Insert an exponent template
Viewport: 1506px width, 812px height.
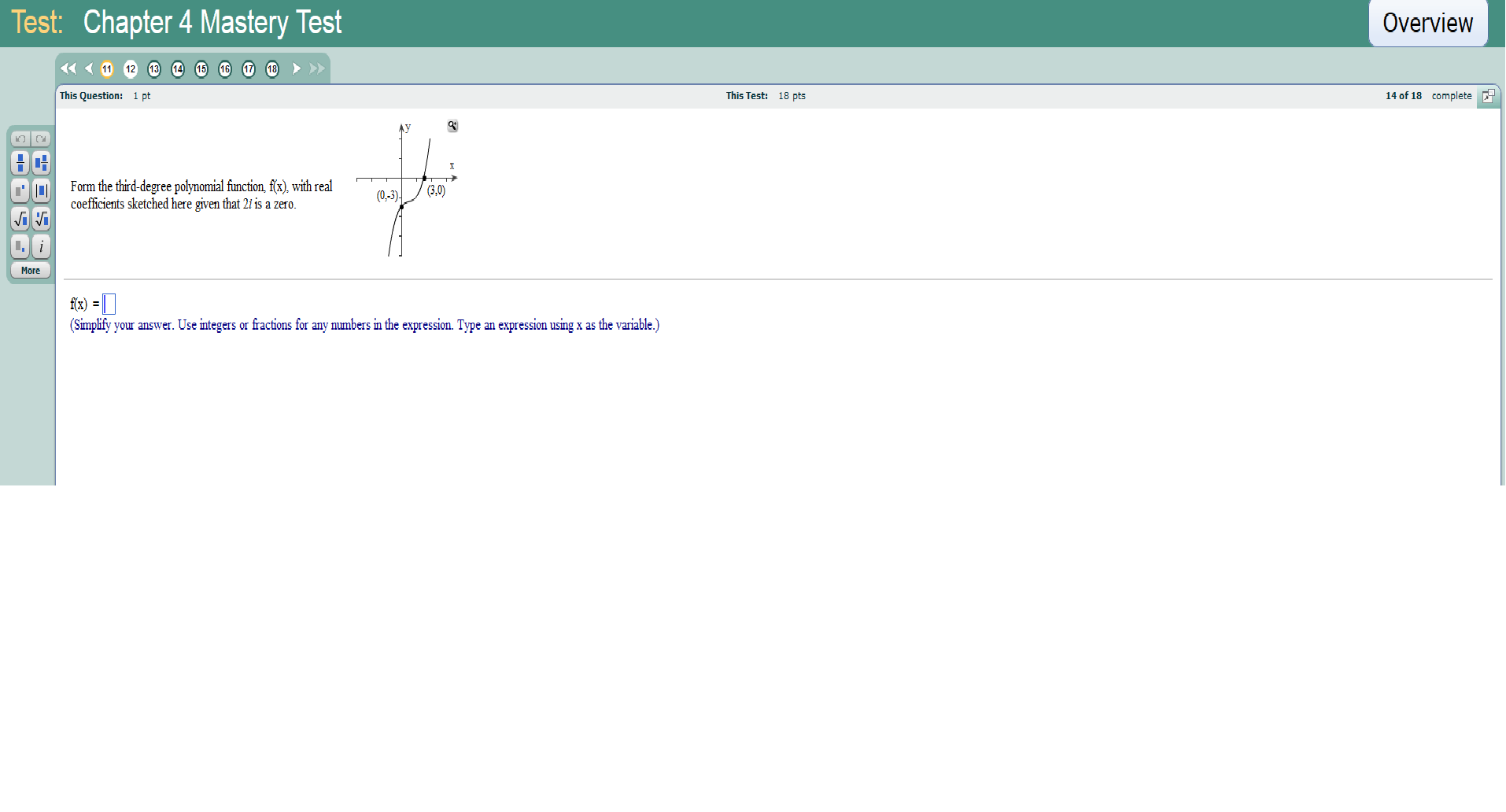(x=20, y=190)
